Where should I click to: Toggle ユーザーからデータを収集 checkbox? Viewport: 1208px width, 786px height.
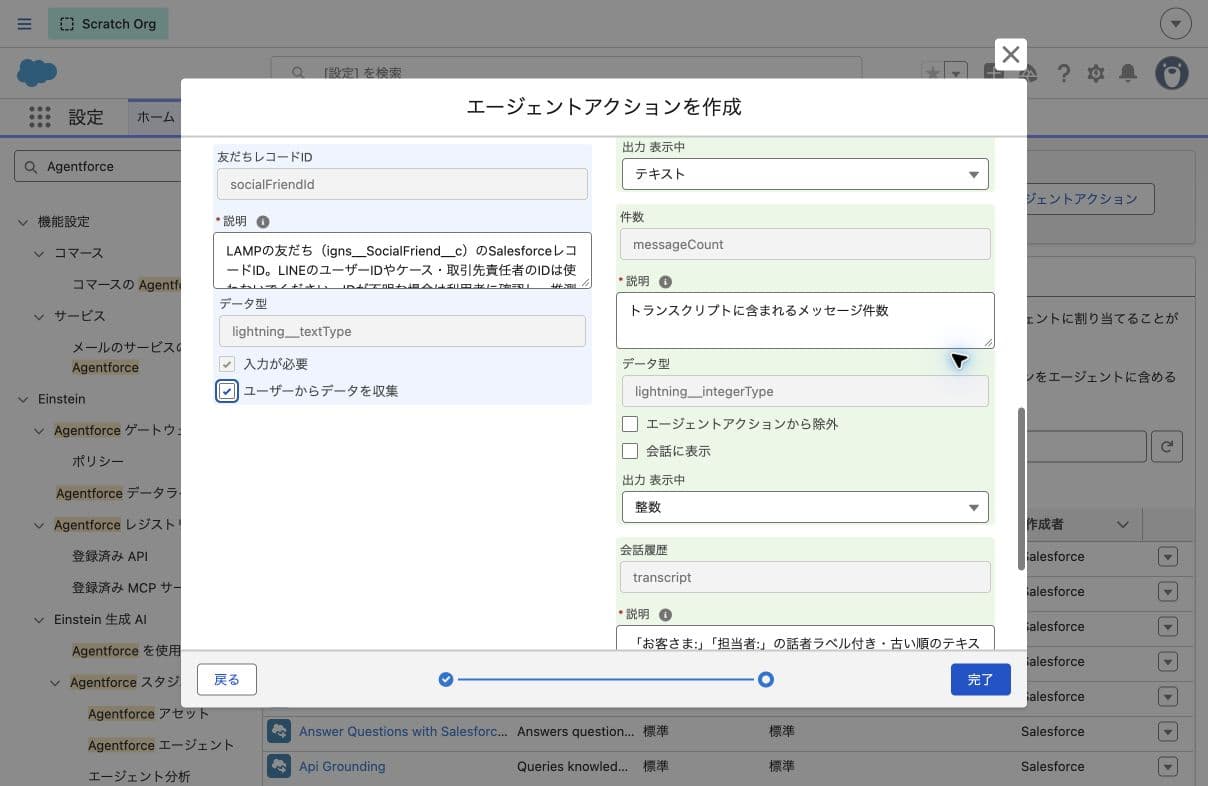click(x=227, y=391)
